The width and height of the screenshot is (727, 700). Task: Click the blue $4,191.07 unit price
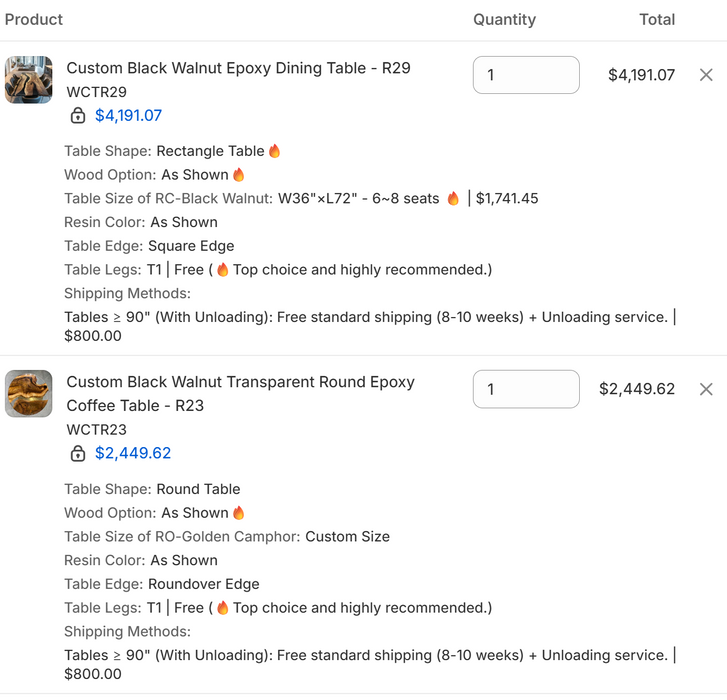[128, 116]
